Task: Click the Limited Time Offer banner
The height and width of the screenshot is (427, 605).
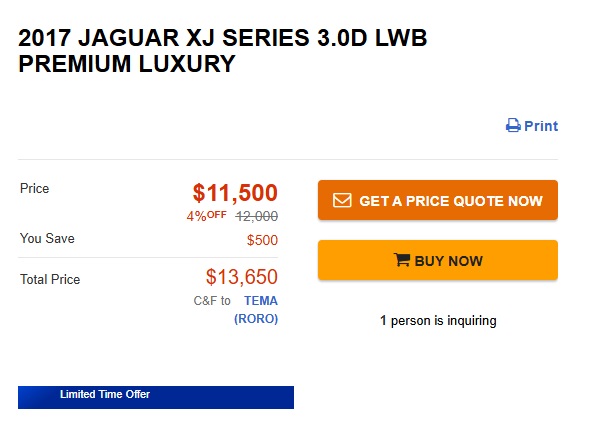Action: pos(155,396)
